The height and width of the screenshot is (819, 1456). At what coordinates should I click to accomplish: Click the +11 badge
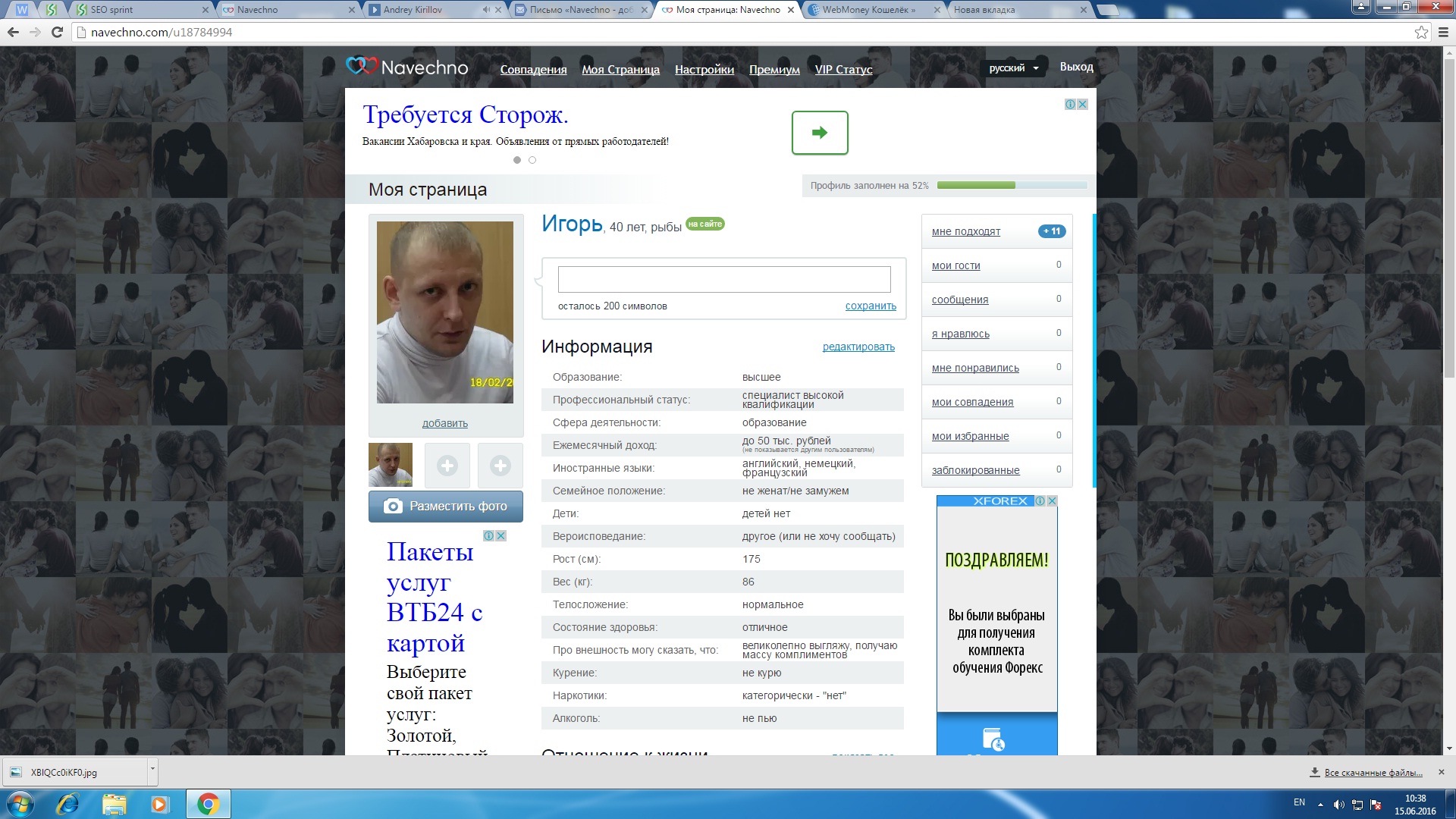[x=1052, y=231]
